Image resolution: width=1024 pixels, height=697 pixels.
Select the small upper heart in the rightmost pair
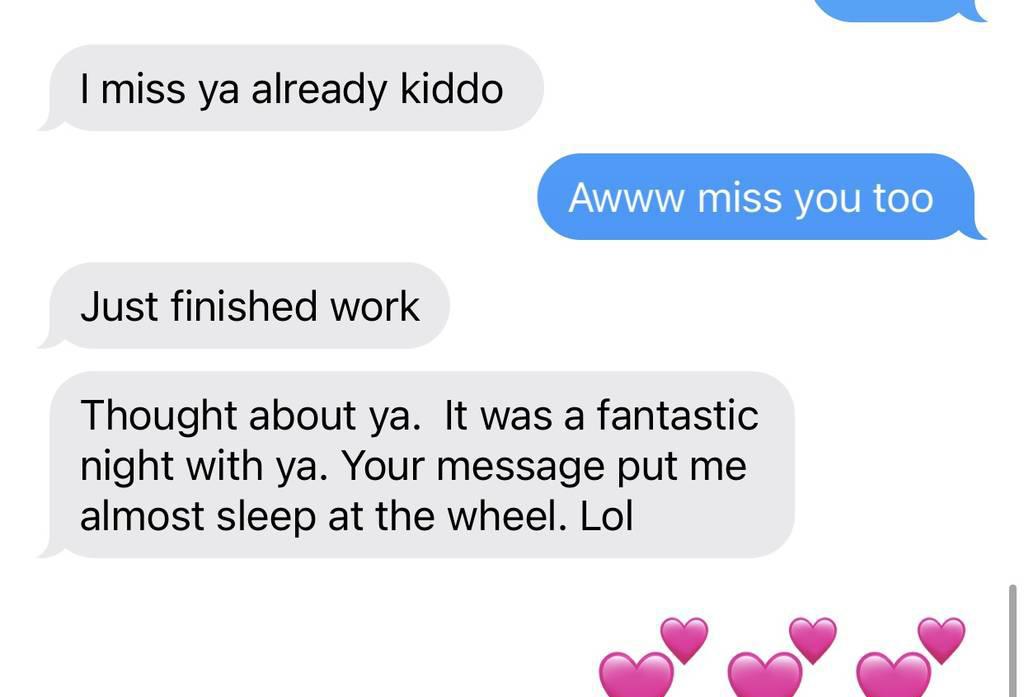coord(942,640)
